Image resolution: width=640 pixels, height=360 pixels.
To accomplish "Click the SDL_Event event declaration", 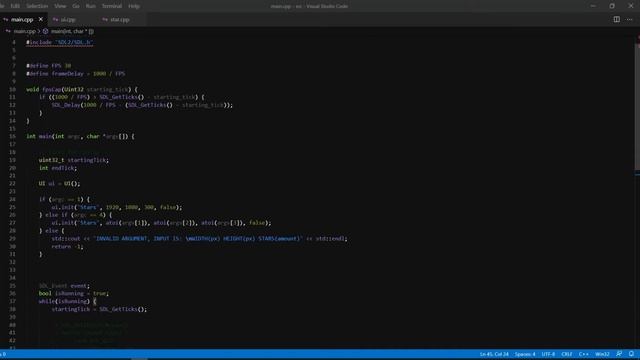I will [x=64, y=286].
